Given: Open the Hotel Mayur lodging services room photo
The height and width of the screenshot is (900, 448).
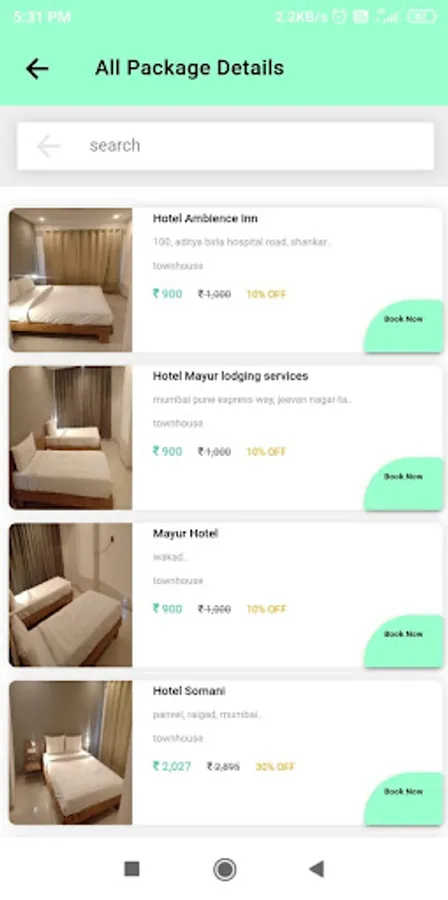Looking at the screenshot, I should pyautogui.click(x=71, y=438).
